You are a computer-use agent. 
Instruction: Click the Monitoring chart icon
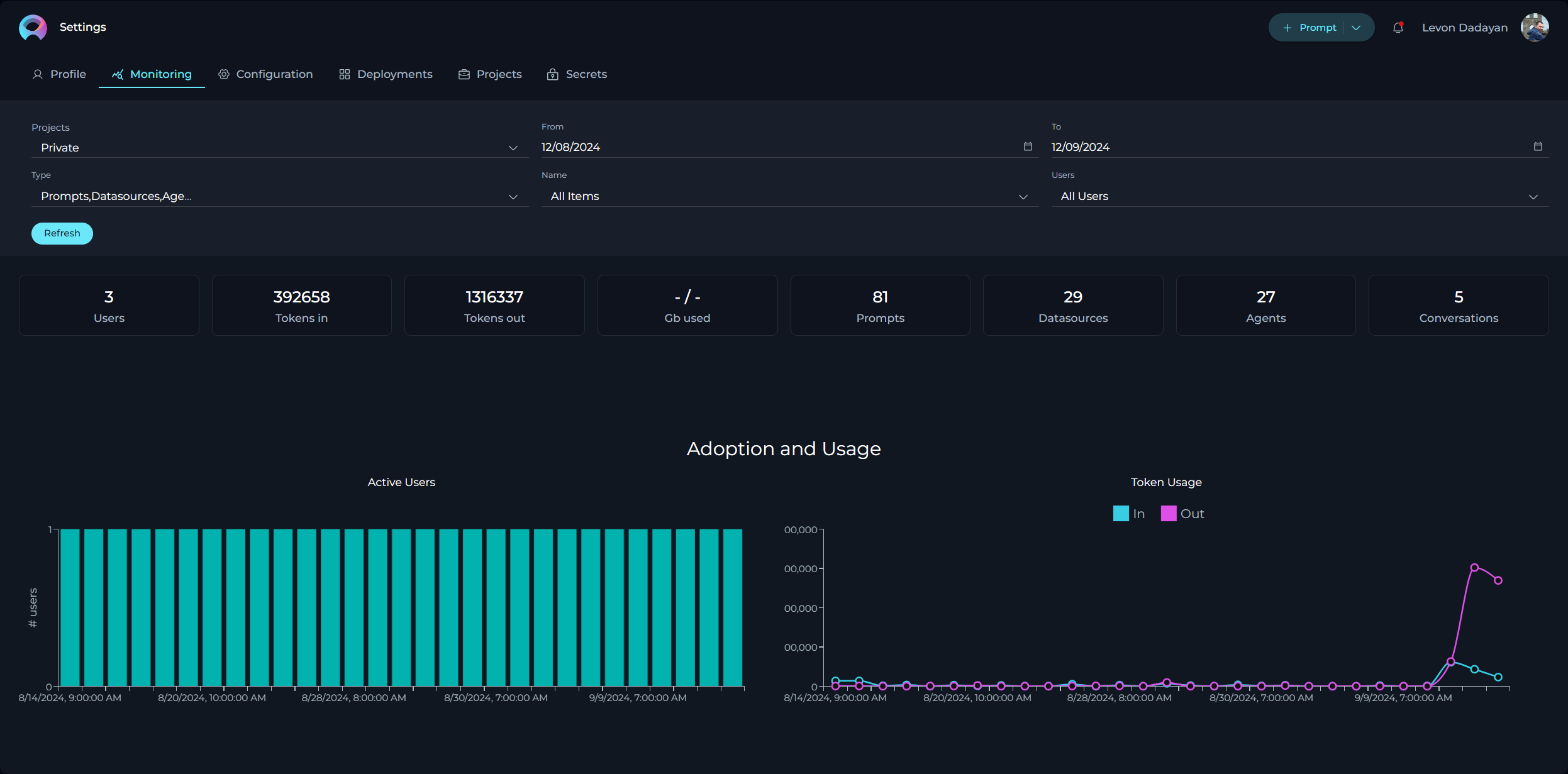coord(118,74)
